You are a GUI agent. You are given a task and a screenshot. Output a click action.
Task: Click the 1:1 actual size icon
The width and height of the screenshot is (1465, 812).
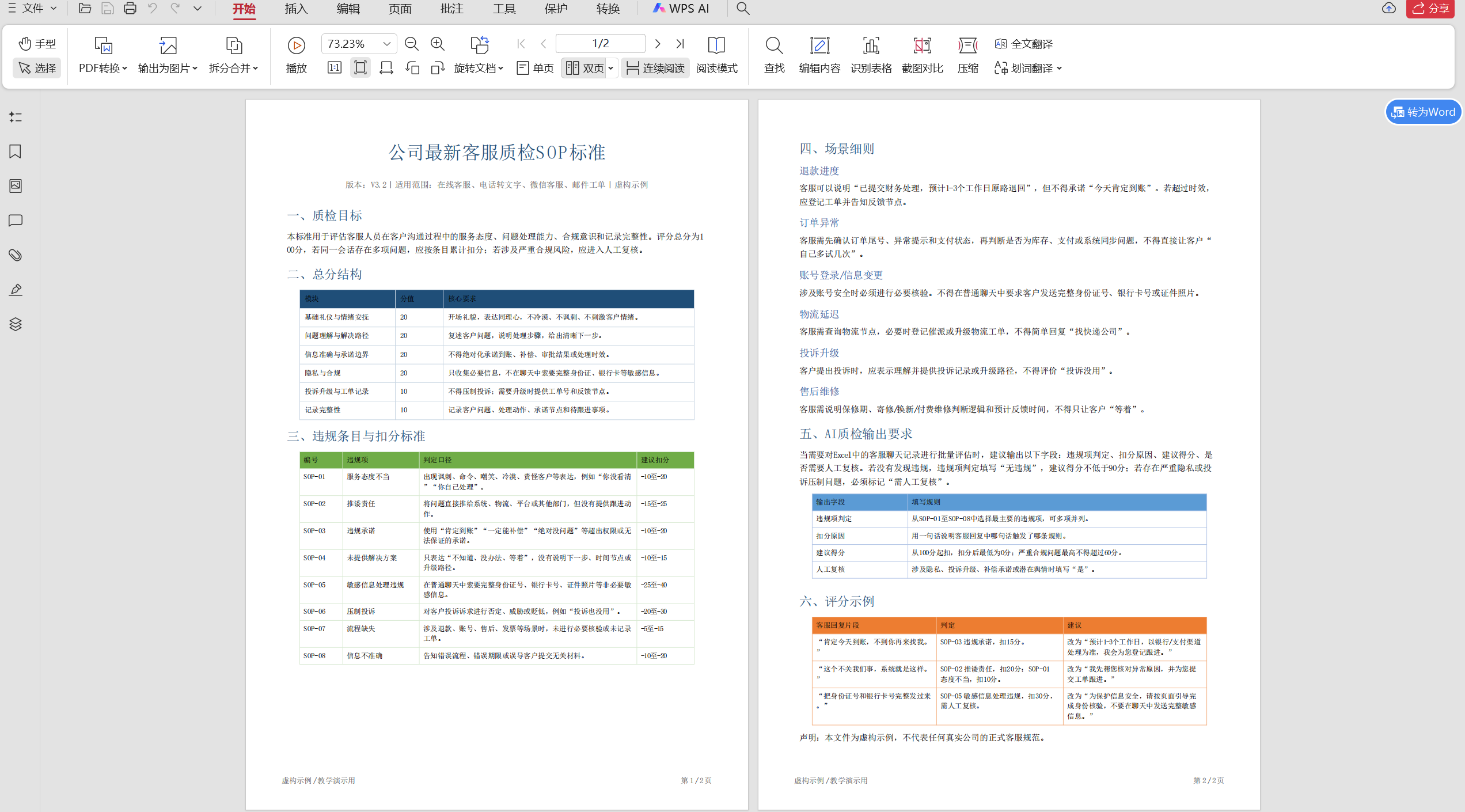point(335,68)
